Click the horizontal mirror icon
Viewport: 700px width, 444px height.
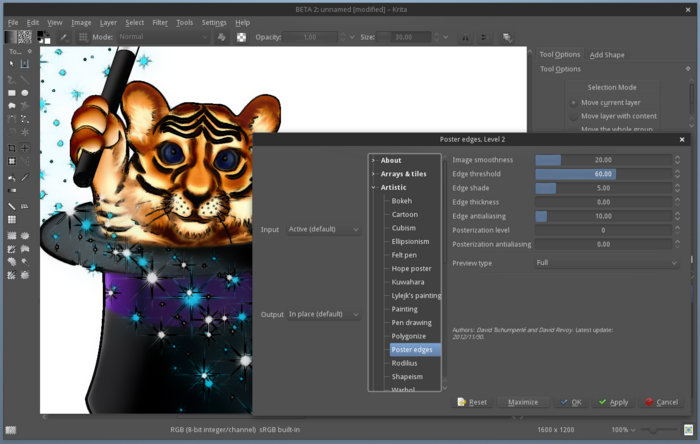463,37
